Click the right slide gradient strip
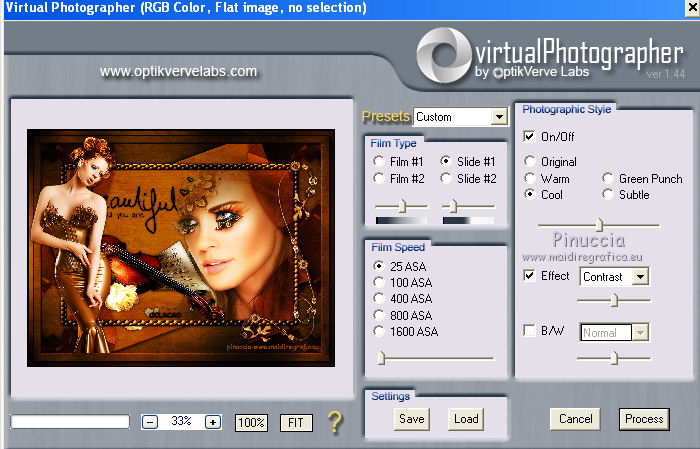The width and height of the screenshot is (700, 449). [468, 220]
